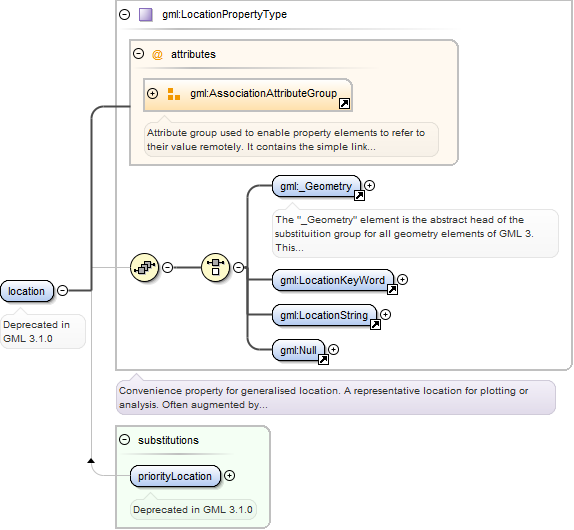Select the gml:LocationKeyWord element
574x530 pixels.
[333, 280]
